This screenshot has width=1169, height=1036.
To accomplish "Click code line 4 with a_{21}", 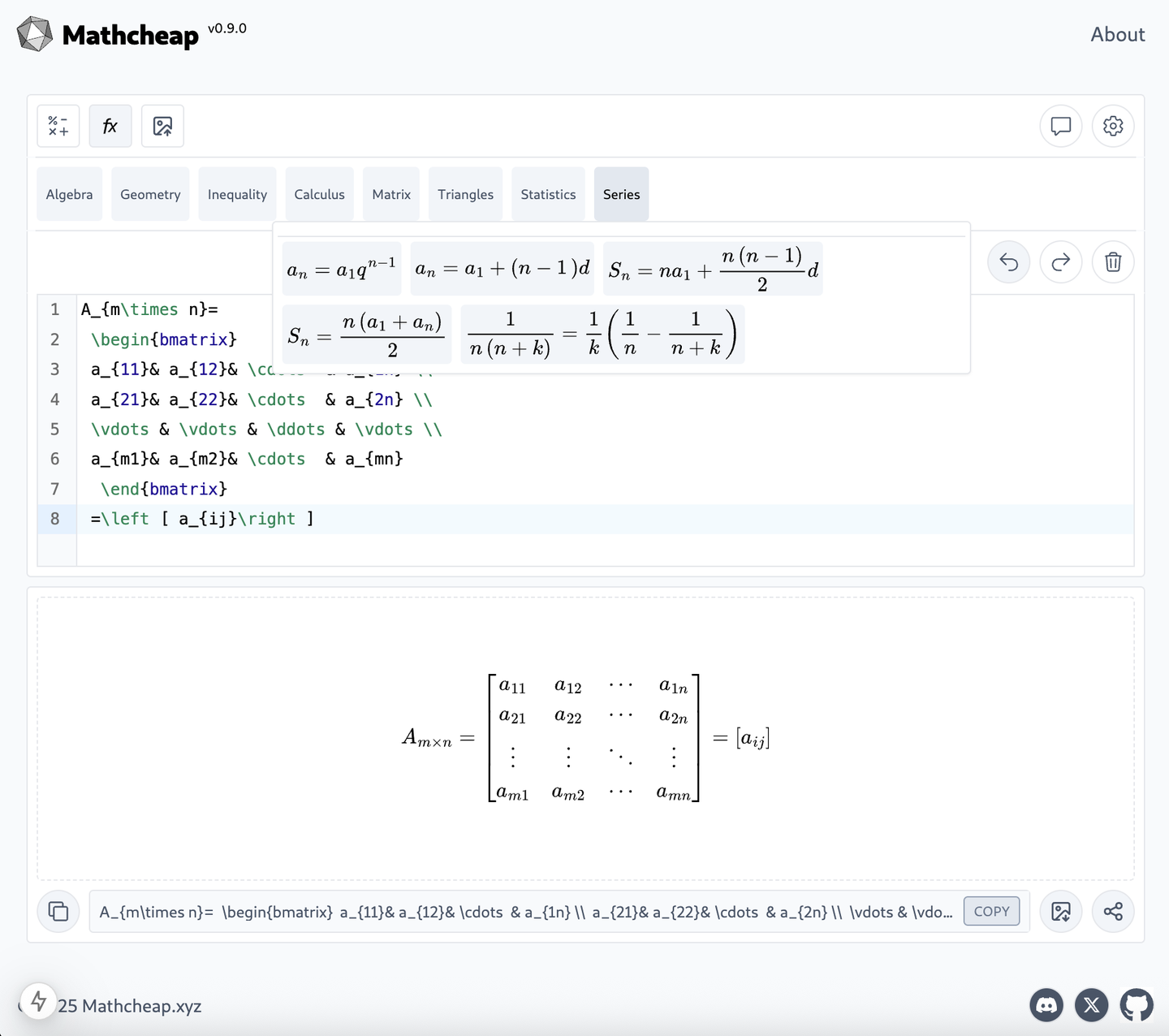I will tap(261, 399).
